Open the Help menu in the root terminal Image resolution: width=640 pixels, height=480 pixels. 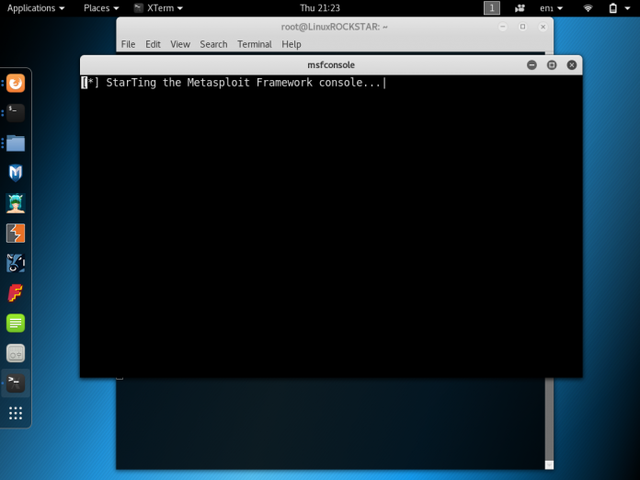(291, 44)
